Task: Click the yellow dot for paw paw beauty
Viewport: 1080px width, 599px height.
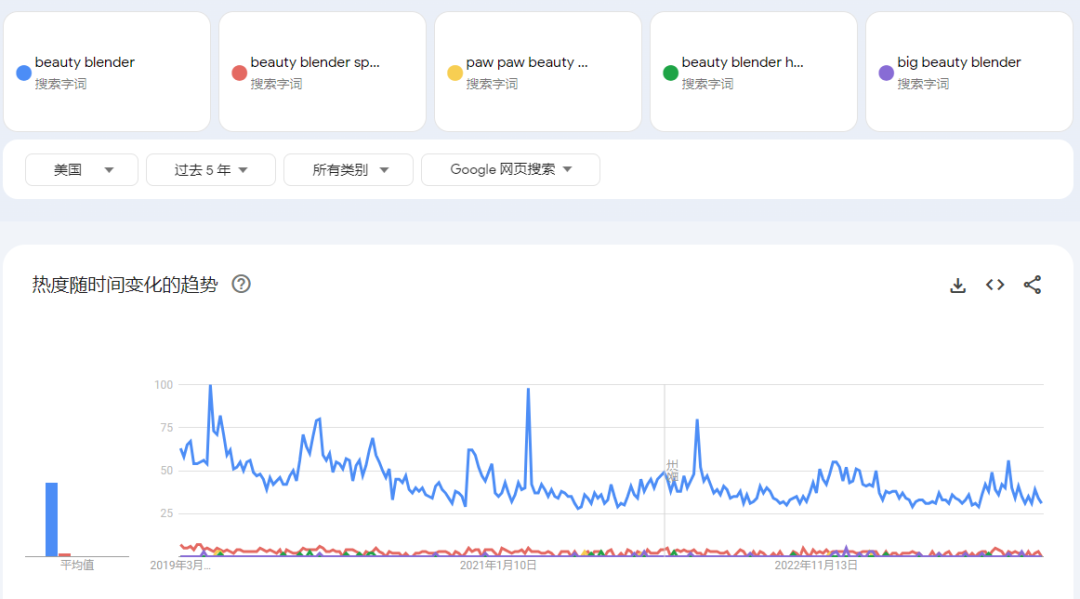Action: [x=455, y=73]
